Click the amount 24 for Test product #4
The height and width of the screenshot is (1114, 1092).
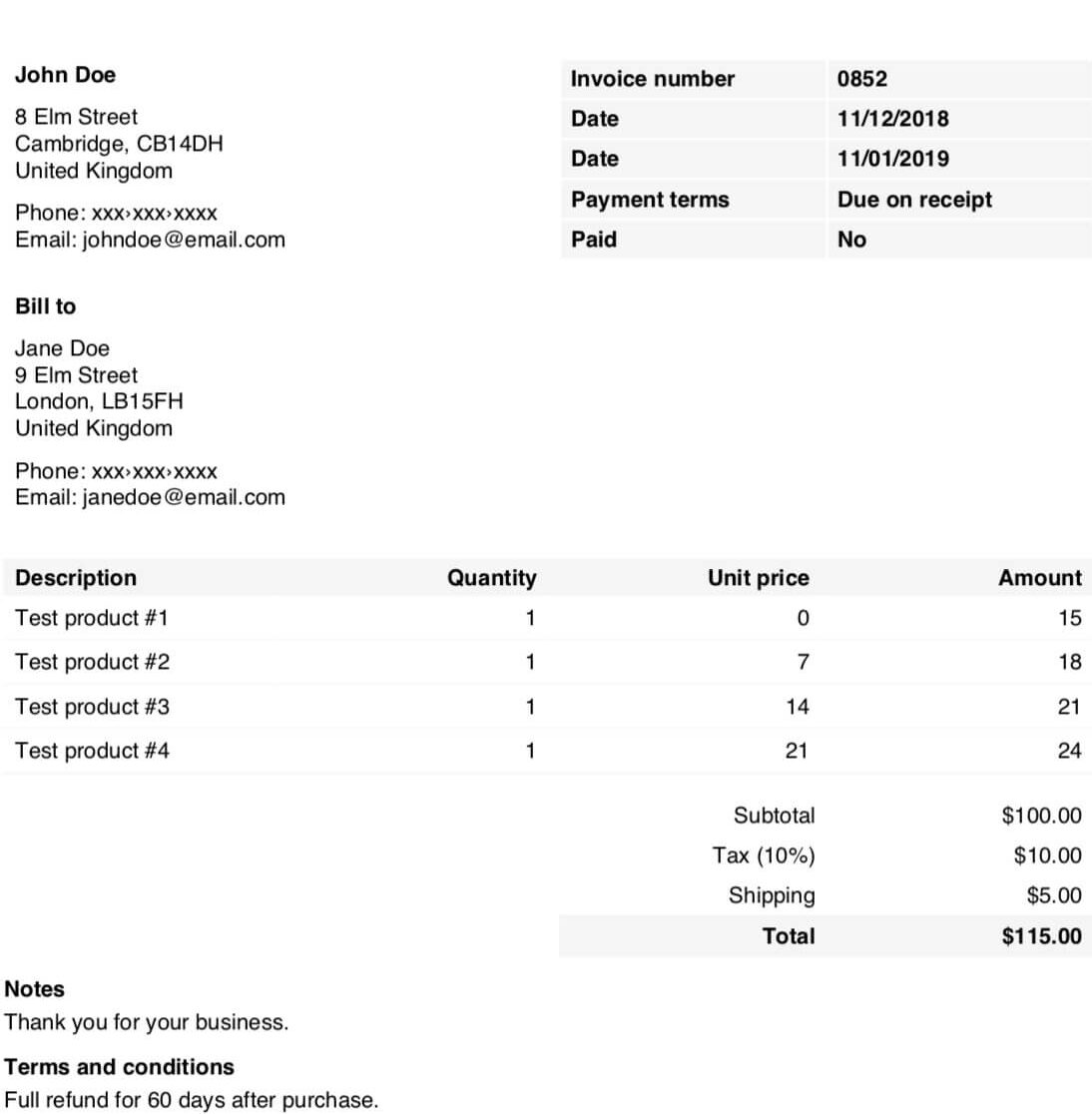click(1069, 751)
